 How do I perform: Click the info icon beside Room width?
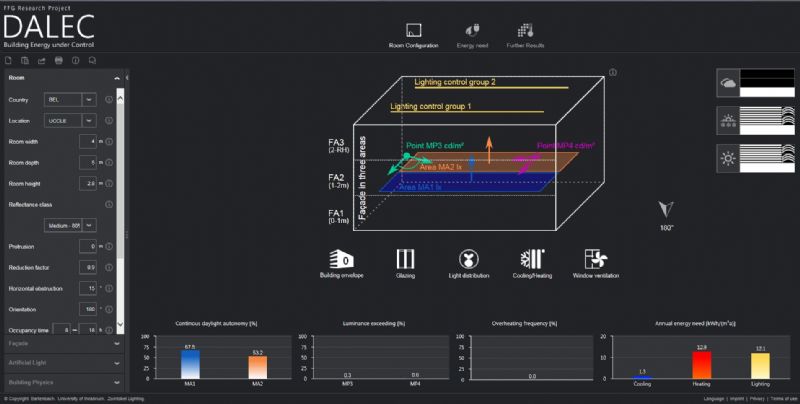click(x=109, y=142)
